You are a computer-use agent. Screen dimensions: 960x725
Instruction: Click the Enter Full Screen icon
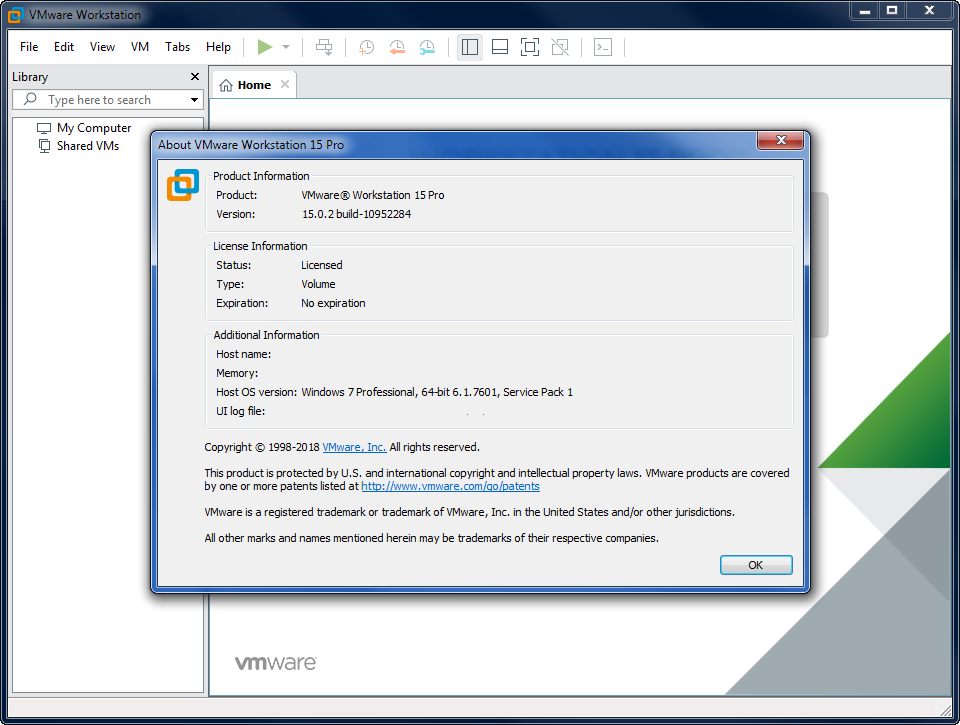pyautogui.click(x=530, y=47)
